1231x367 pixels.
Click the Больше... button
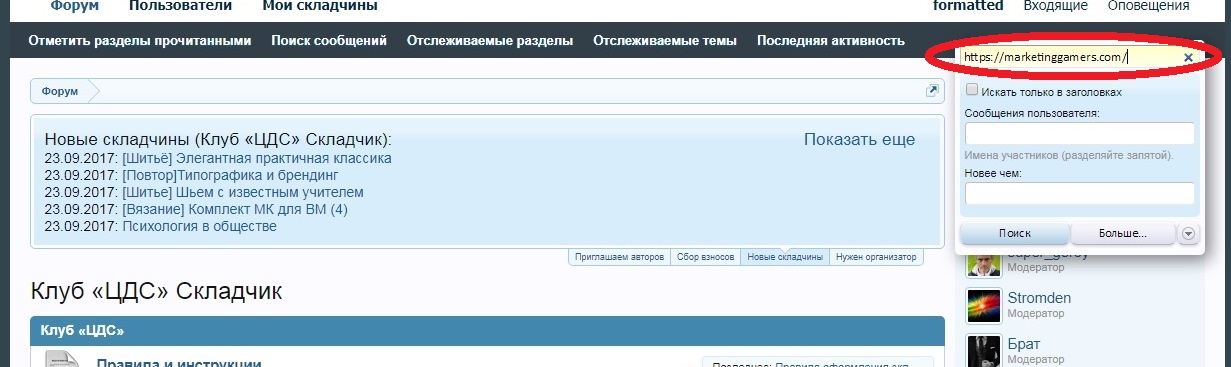1123,233
